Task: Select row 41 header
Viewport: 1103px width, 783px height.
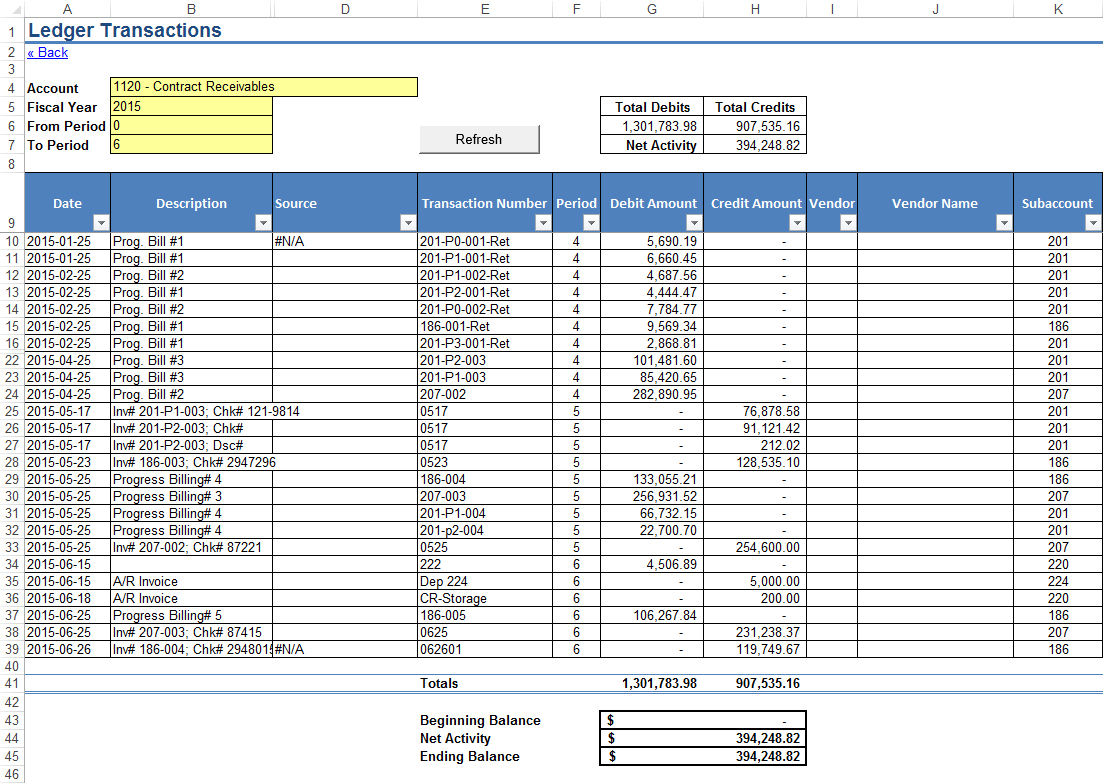Action: [x=12, y=683]
